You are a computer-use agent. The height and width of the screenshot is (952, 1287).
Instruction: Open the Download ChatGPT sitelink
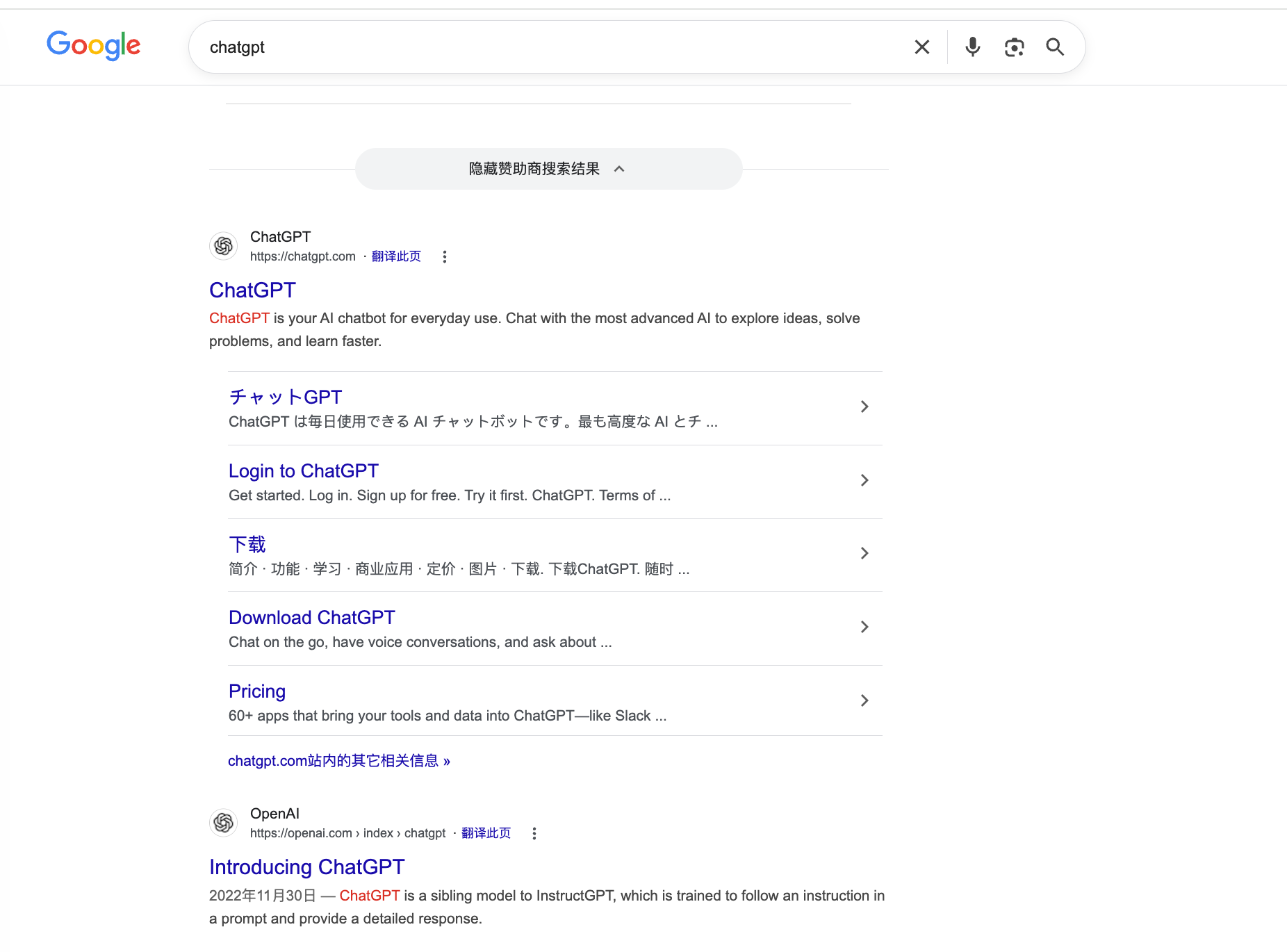point(312,618)
